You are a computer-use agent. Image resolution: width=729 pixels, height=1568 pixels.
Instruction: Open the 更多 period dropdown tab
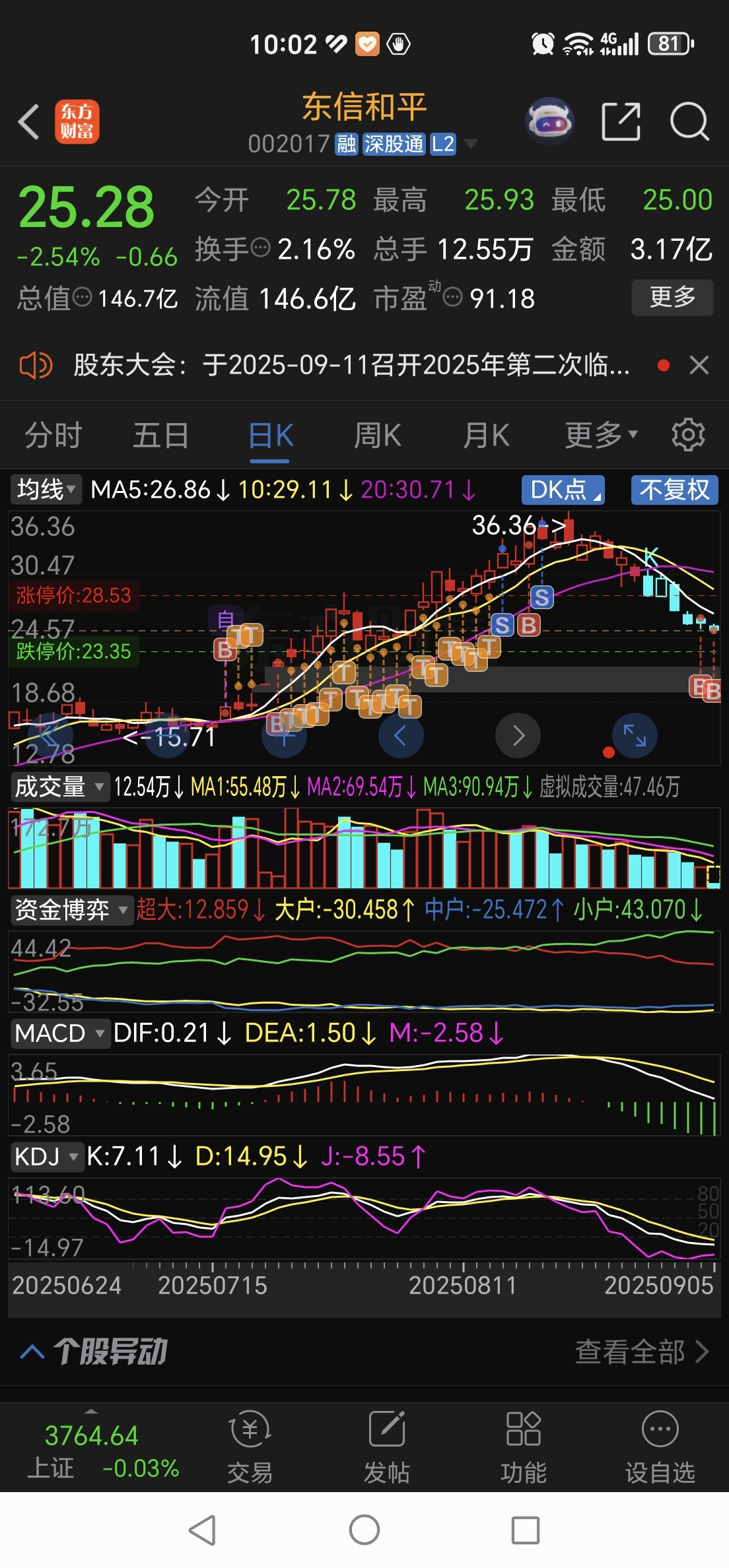click(602, 435)
